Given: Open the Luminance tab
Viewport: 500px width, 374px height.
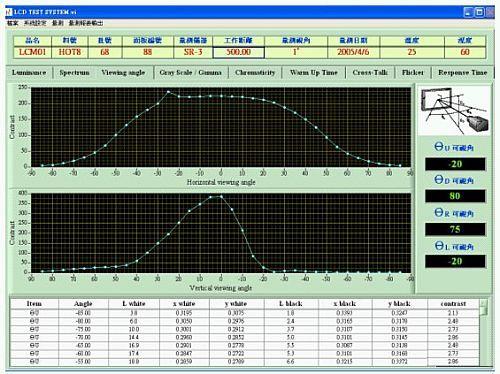Looking at the screenshot, I should pos(29,73).
